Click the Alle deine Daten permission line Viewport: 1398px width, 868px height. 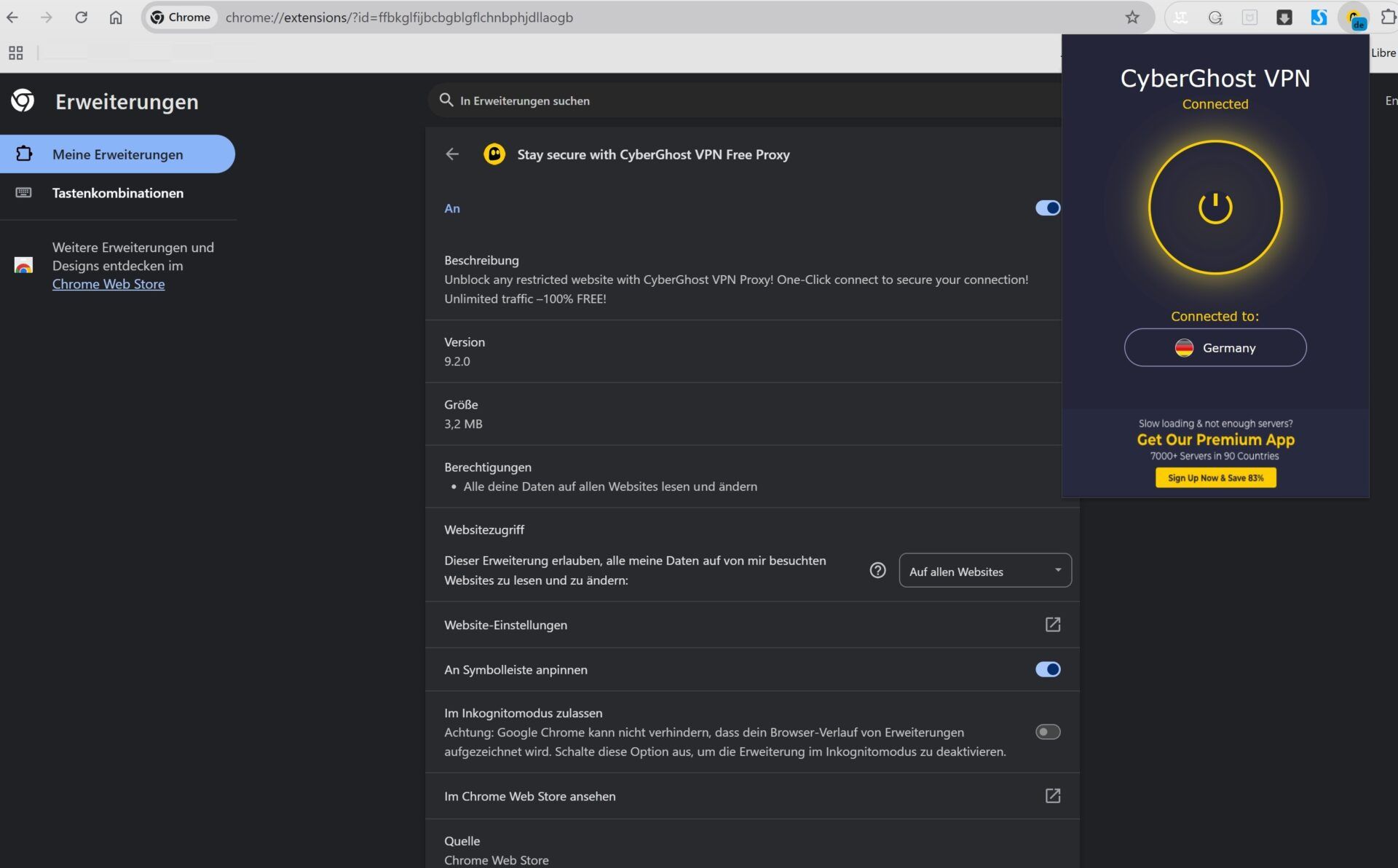pyautogui.click(x=610, y=486)
